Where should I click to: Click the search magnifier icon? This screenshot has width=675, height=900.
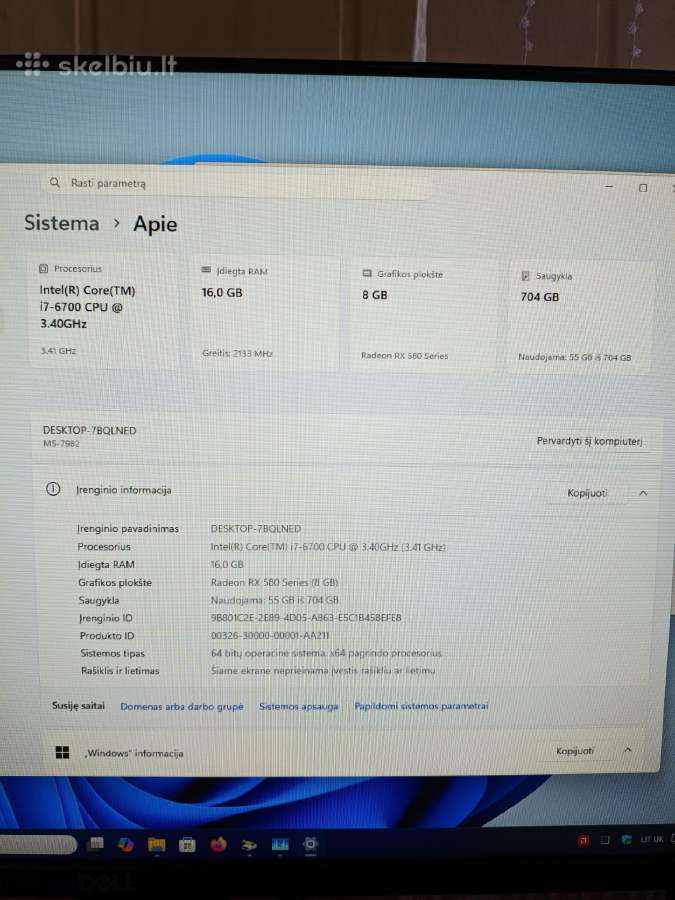tap(55, 183)
